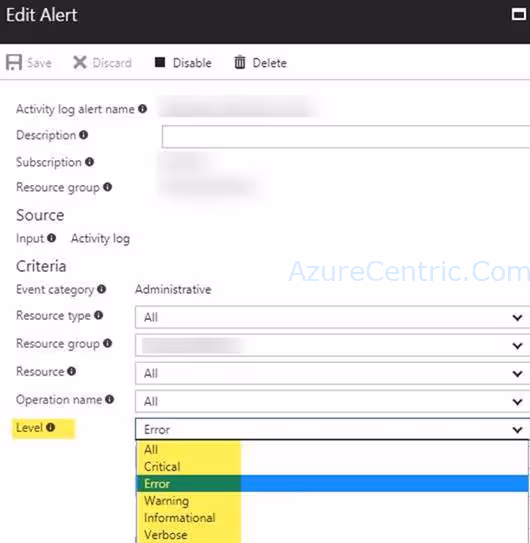
Task: Click the Delete trash can icon
Action: (x=240, y=62)
